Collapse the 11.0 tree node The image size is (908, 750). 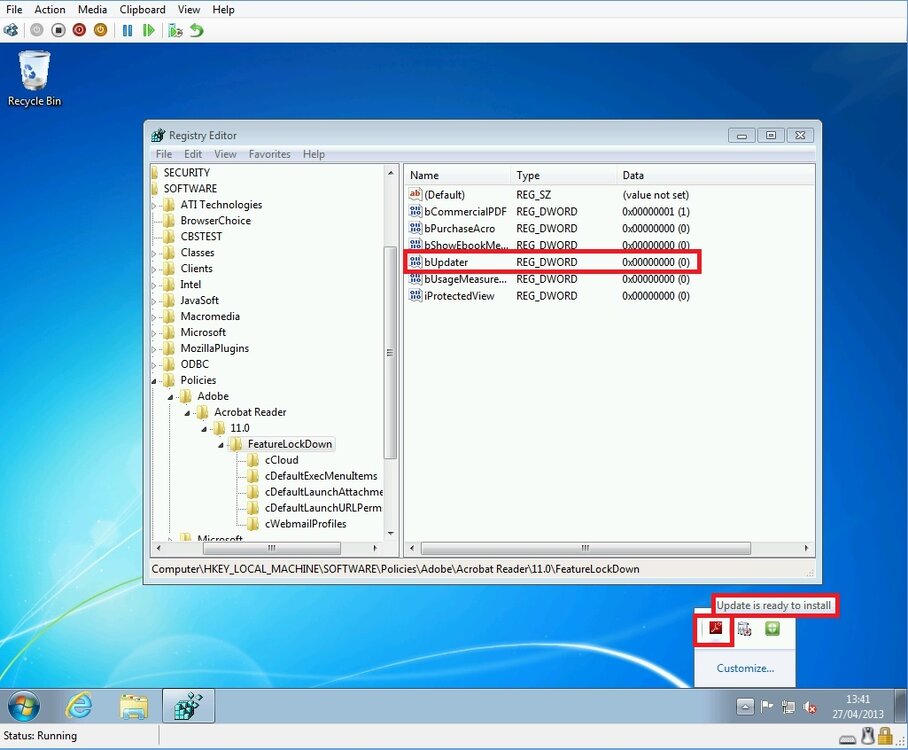point(204,429)
